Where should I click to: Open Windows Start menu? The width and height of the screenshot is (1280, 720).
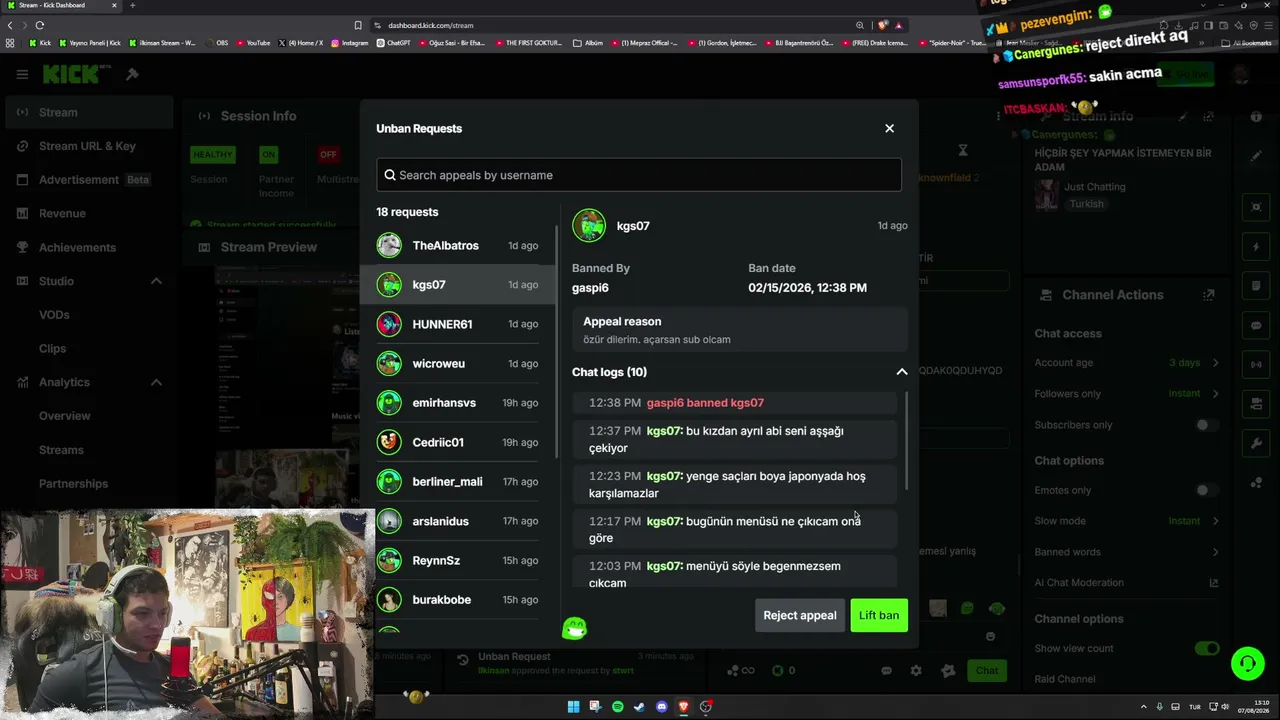573,707
